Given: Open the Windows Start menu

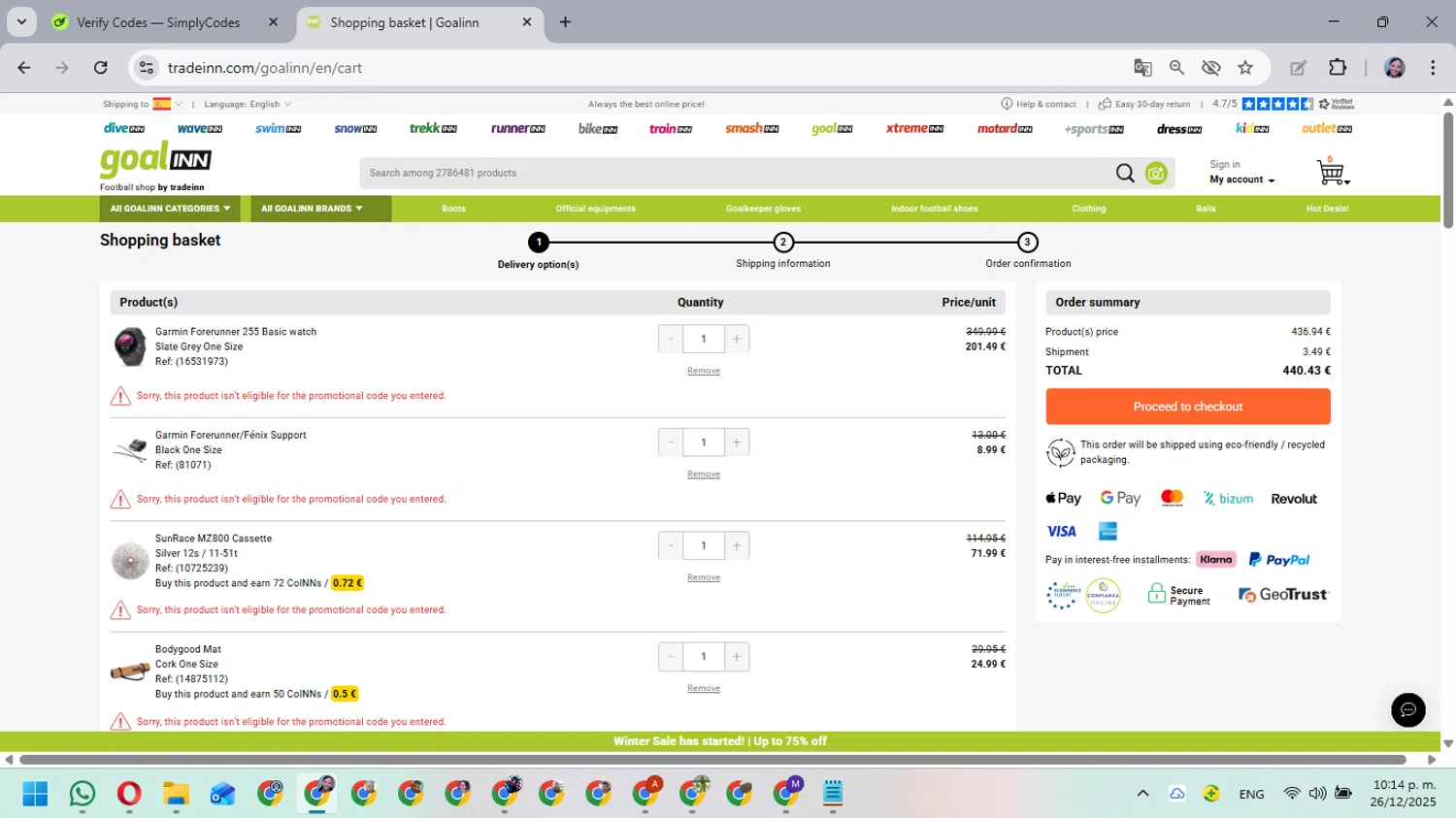Looking at the screenshot, I should 35,794.
